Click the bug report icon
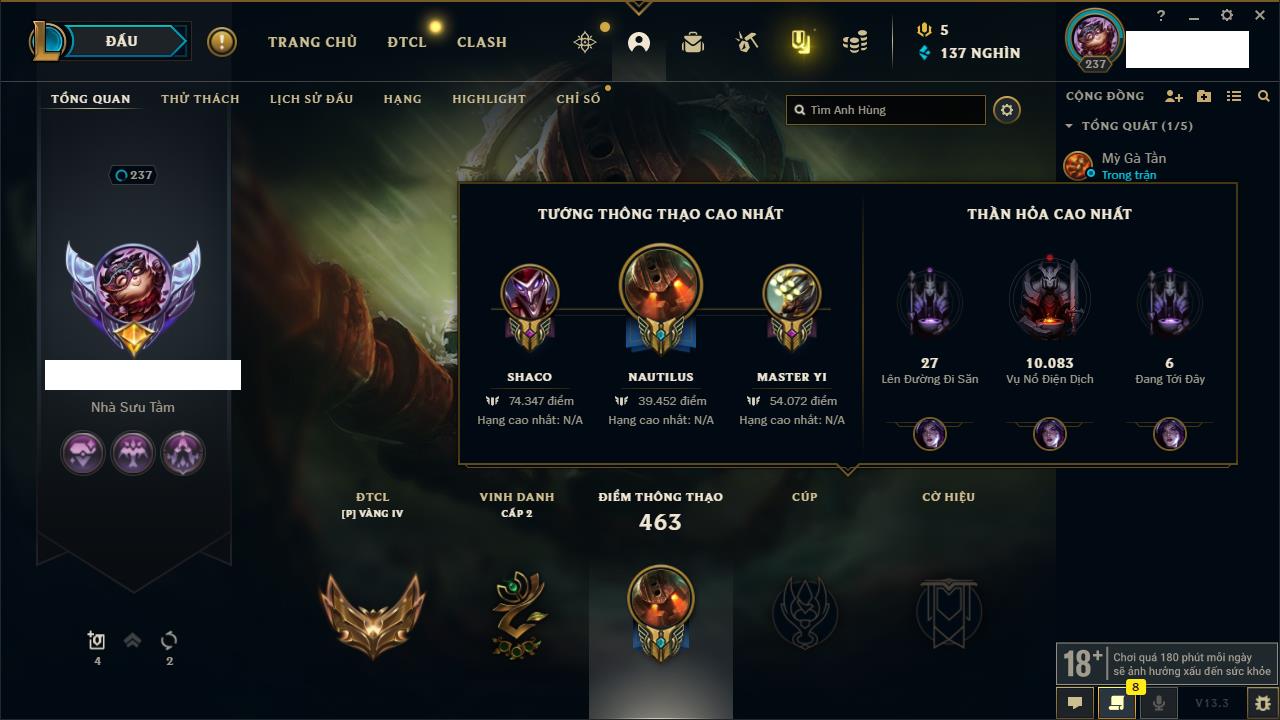The height and width of the screenshot is (720, 1280). (x=1263, y=703)
